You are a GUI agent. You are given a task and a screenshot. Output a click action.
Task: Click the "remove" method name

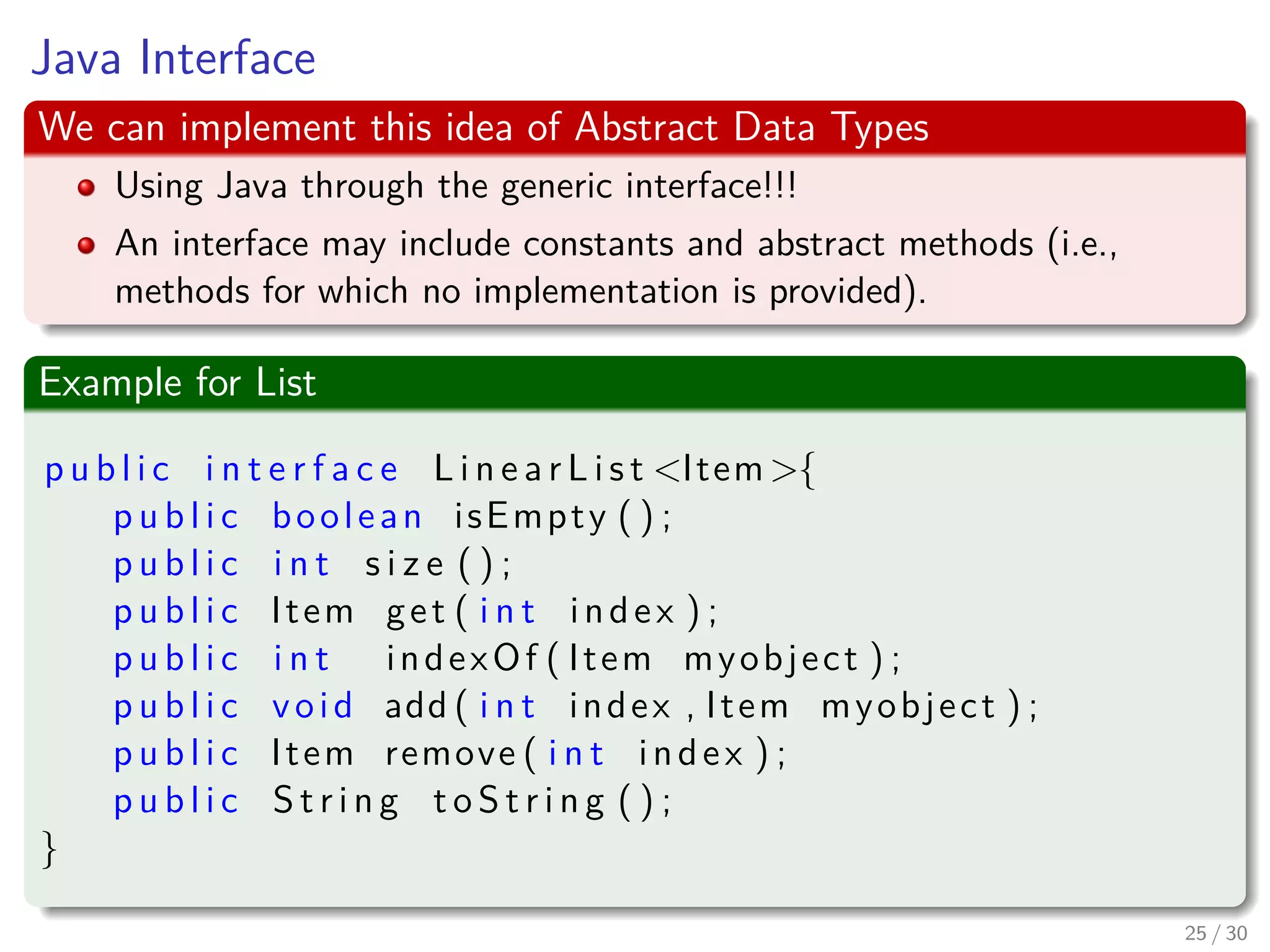451,754
